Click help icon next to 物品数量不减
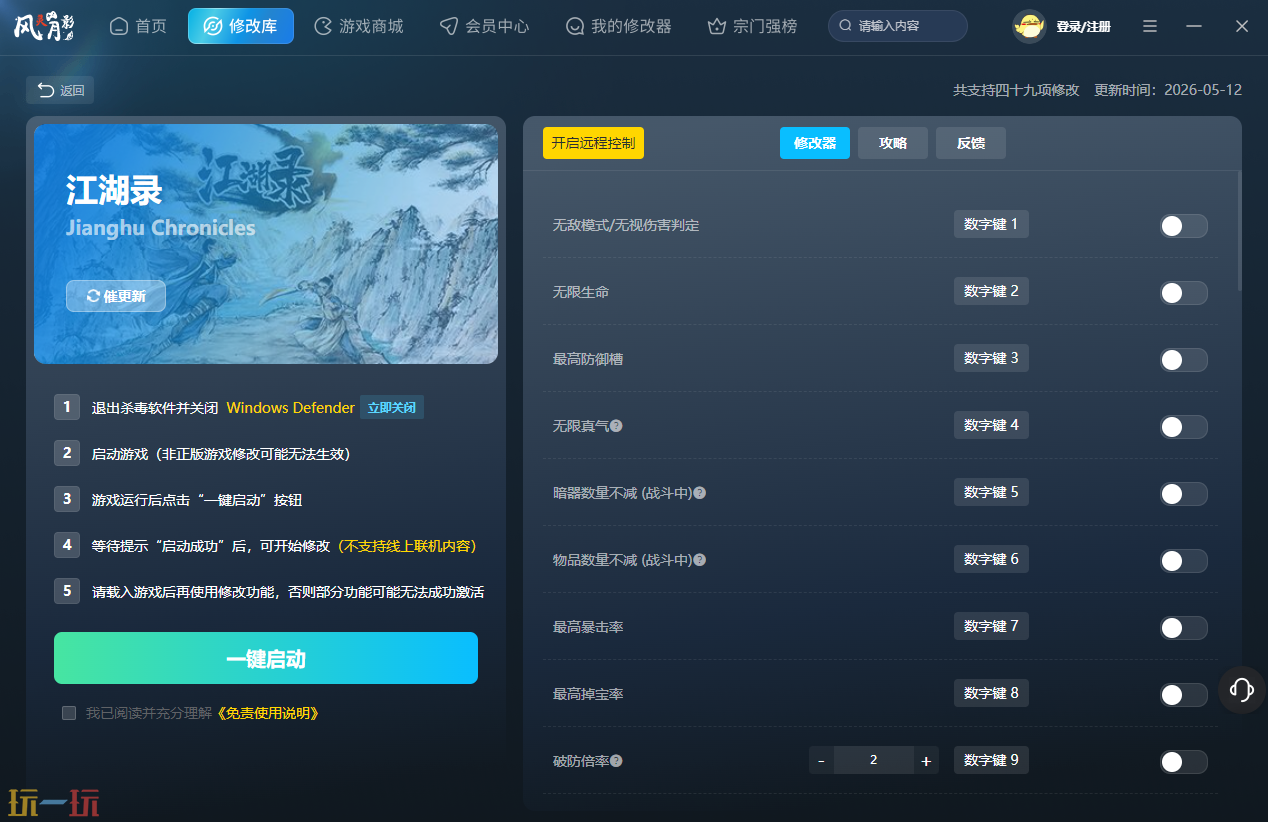 pyautogui.click(x=700, y=560)
